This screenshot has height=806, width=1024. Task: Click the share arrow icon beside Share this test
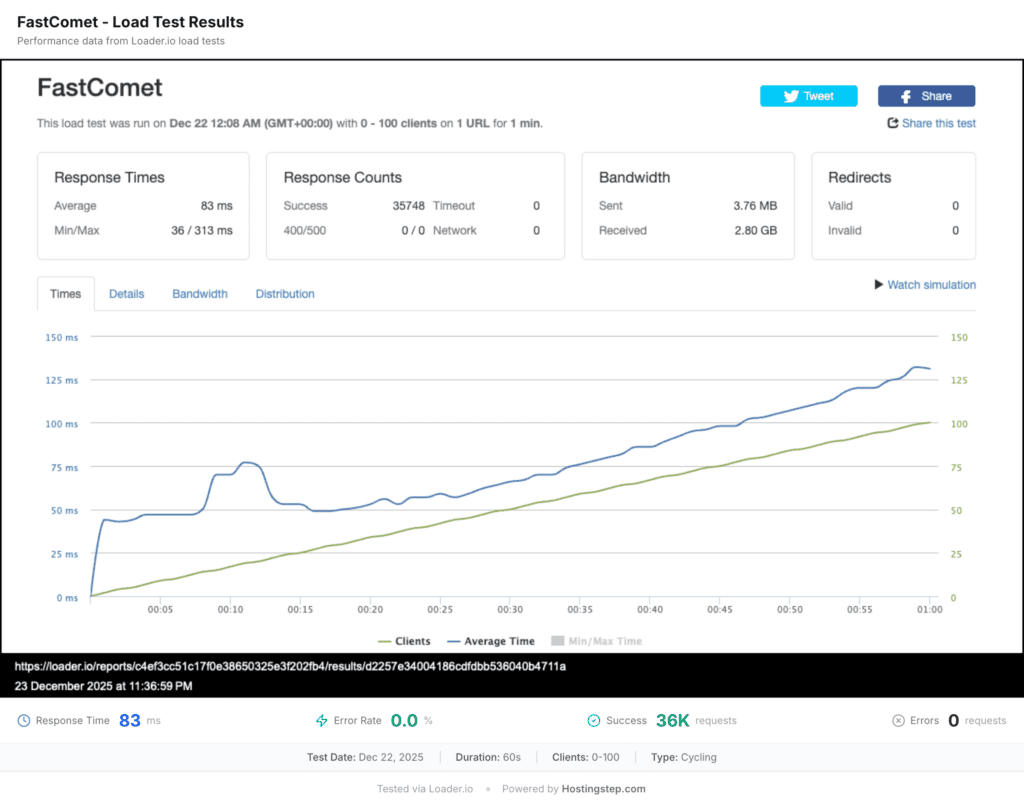pos(893,123)
